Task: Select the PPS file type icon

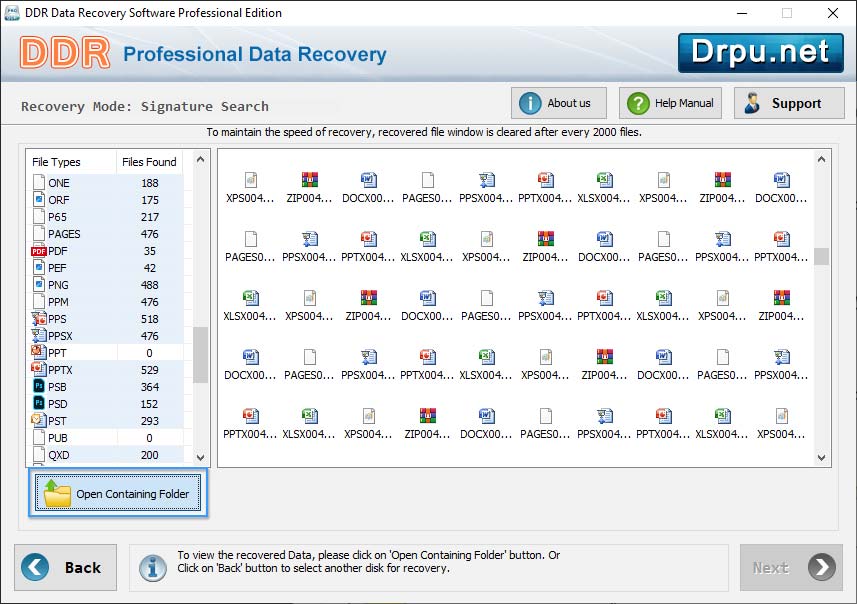Action: point(39,318)
